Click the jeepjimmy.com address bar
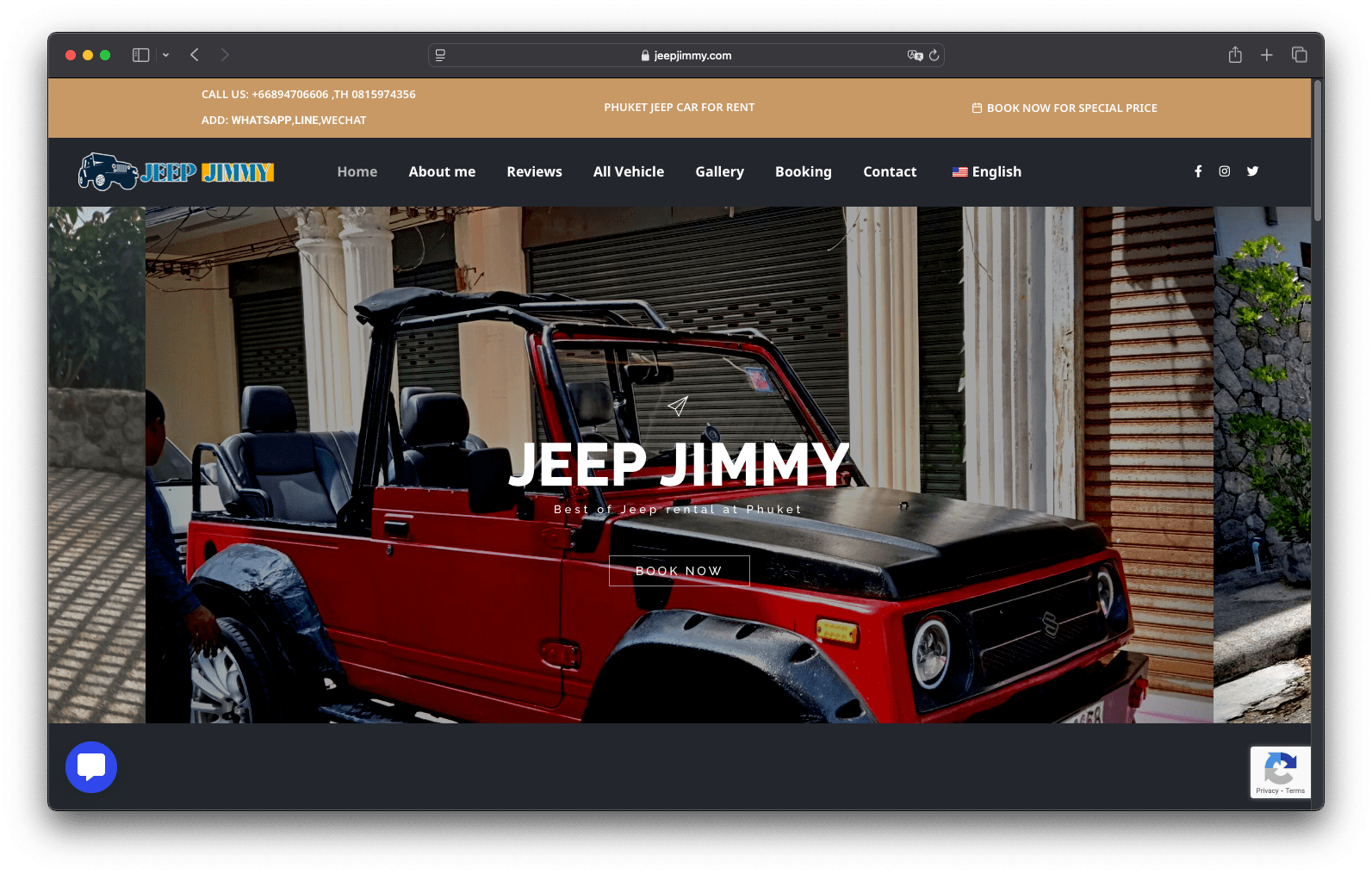The height and width of the screenshot is (874, 1372). pyautogui.click(x=686, y=55)
